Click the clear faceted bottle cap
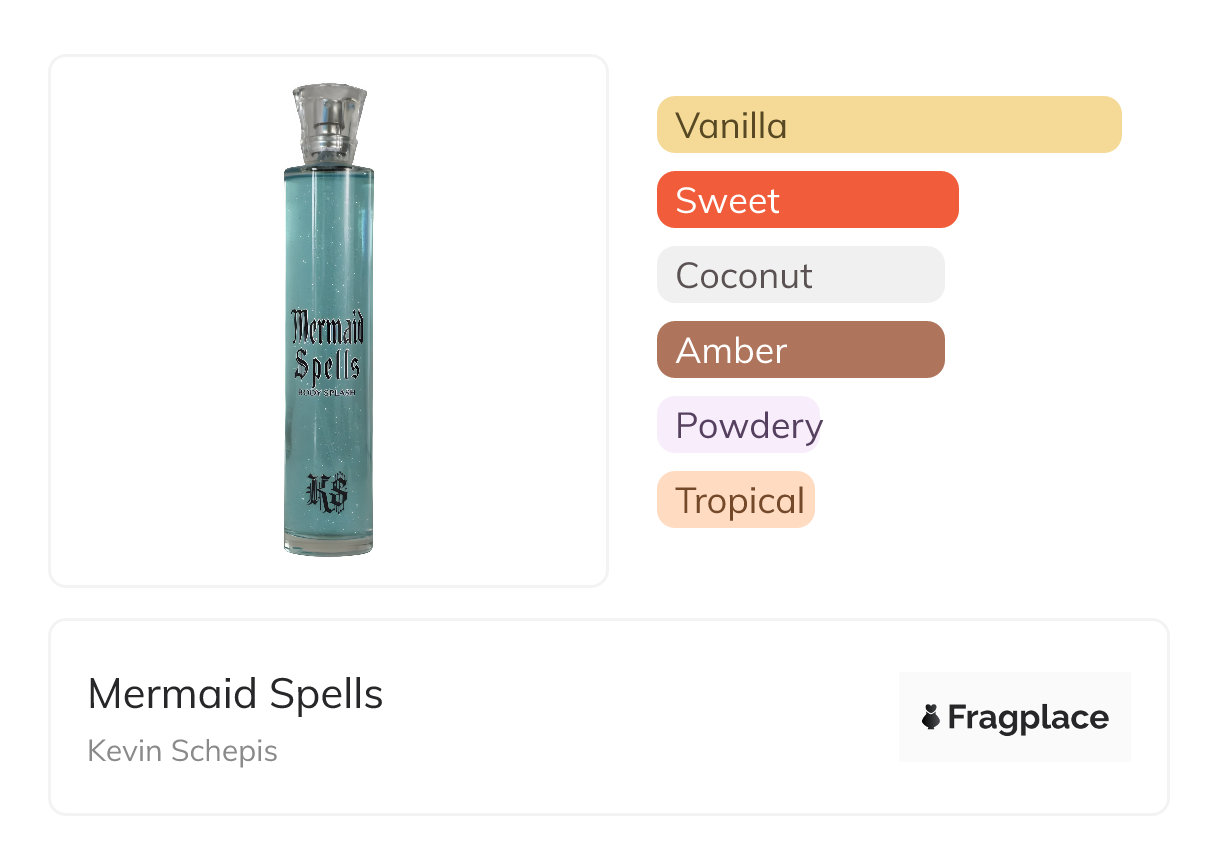This screenshot has width=1218, height=864. [x=329, y=108]
